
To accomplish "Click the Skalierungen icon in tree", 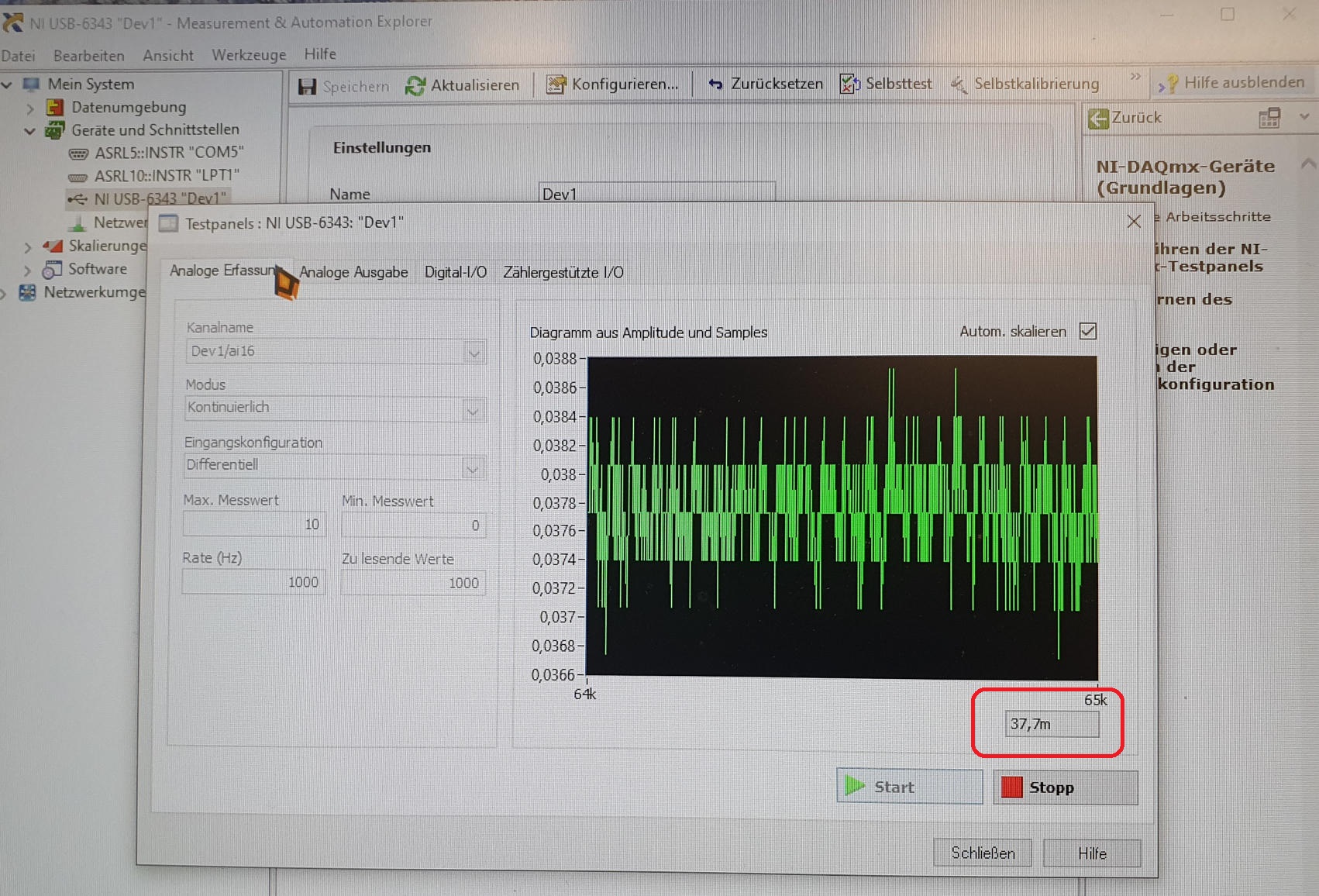I will point(53,246).
